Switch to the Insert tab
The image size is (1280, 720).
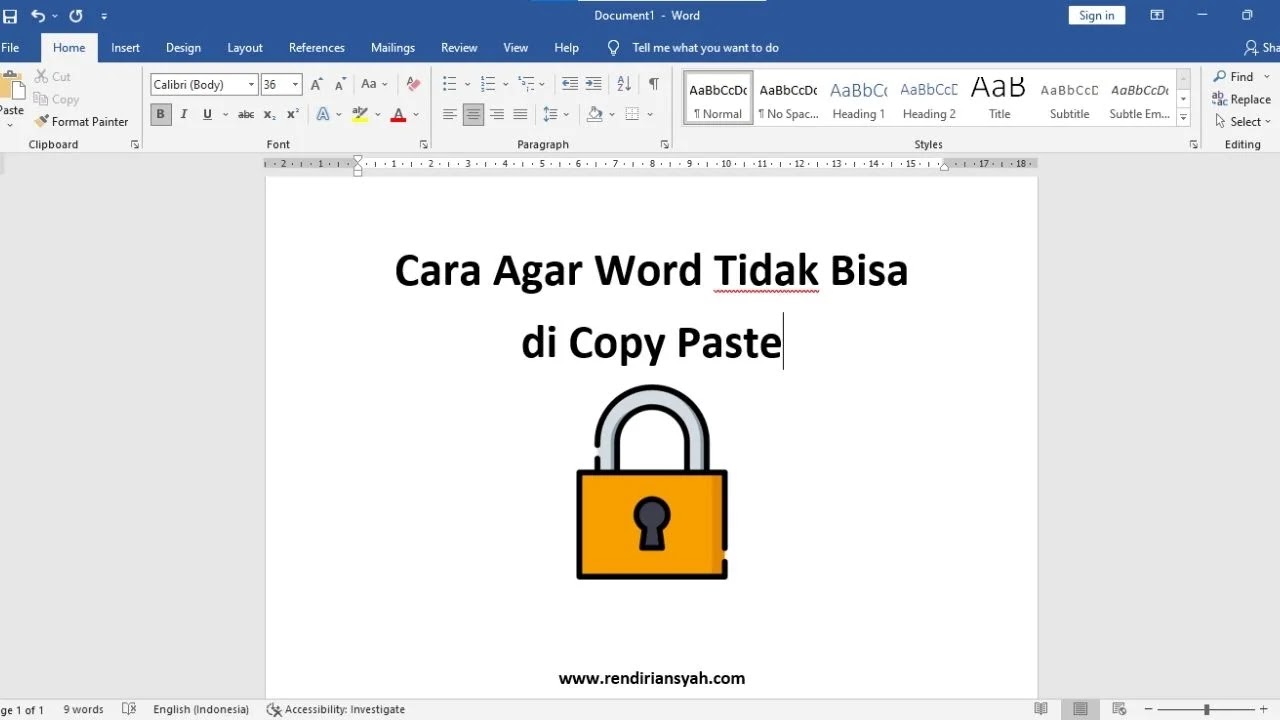[x=125, y=47]
